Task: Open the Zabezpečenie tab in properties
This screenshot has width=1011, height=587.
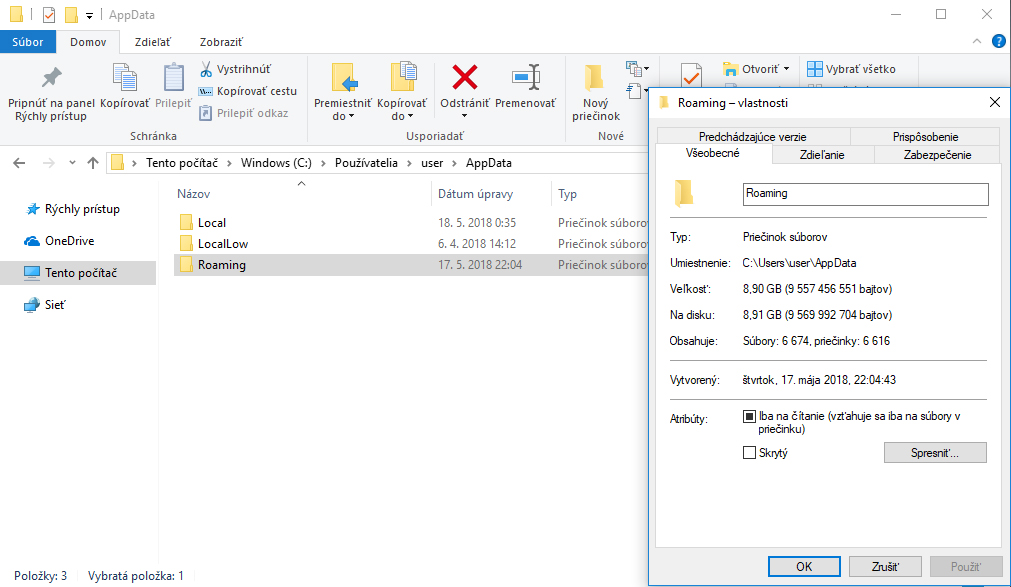Action: click(937, 155)
